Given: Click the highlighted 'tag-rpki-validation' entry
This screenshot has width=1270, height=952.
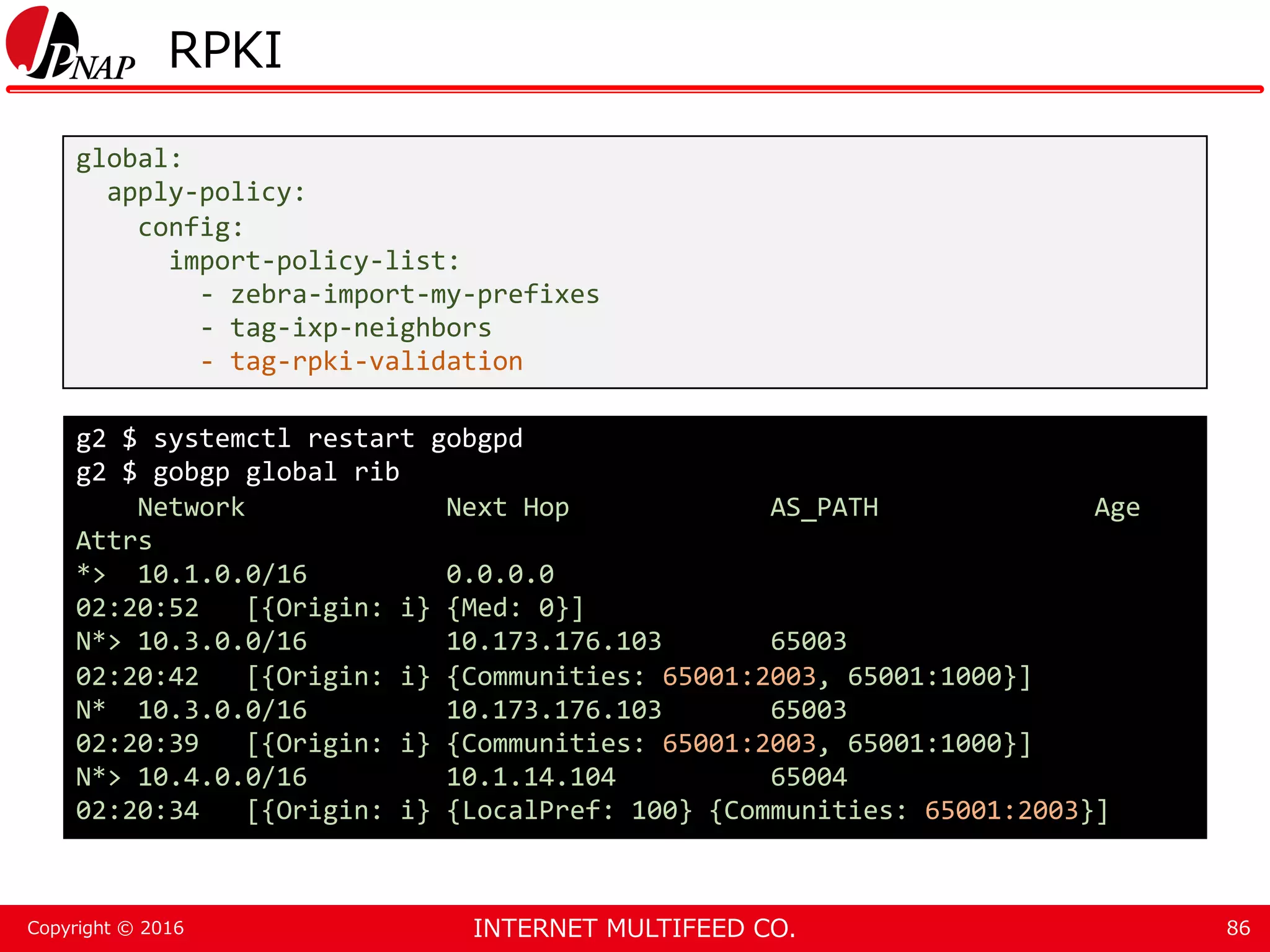Looking at the screenshot, I should 377,361.
